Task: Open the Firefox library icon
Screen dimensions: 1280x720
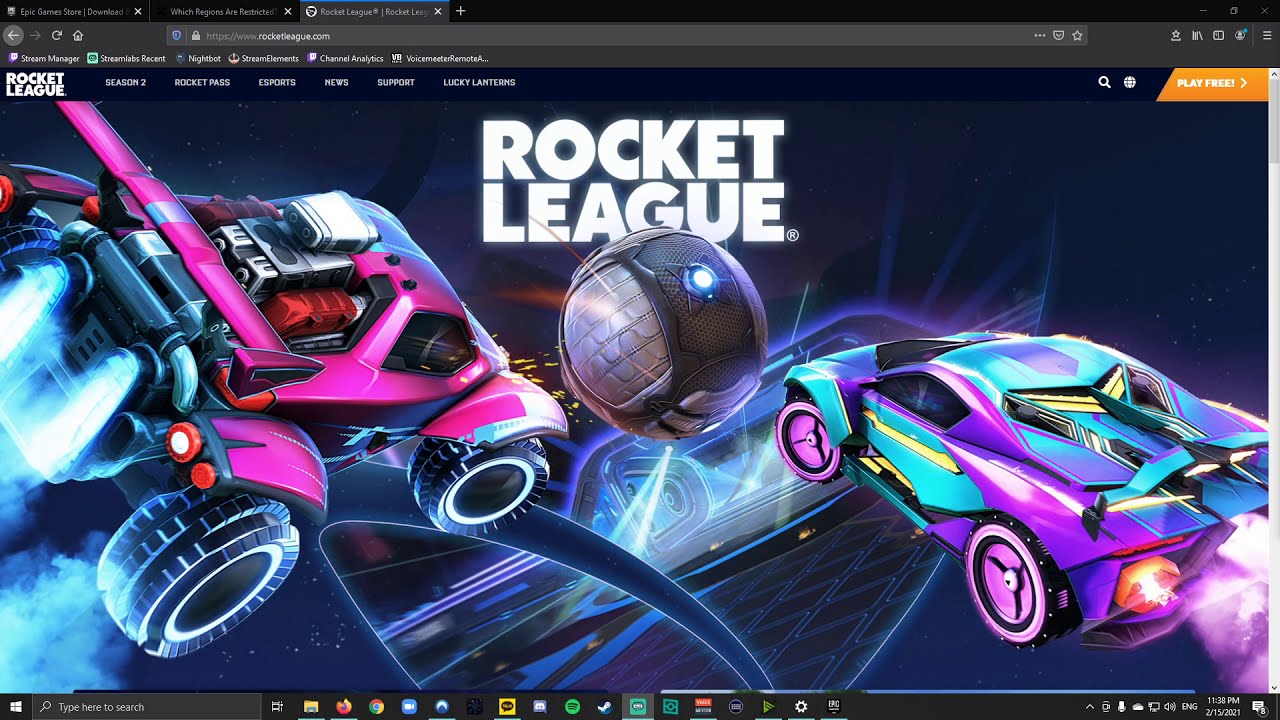Action: pyautogui.click(x=1197, y=35)
